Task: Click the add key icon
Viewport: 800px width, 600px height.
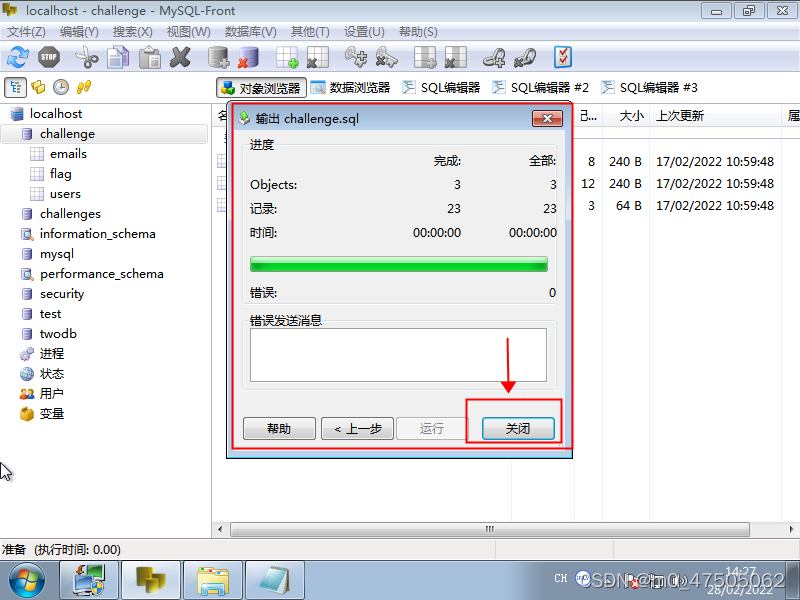Action: tap(356, 57)
